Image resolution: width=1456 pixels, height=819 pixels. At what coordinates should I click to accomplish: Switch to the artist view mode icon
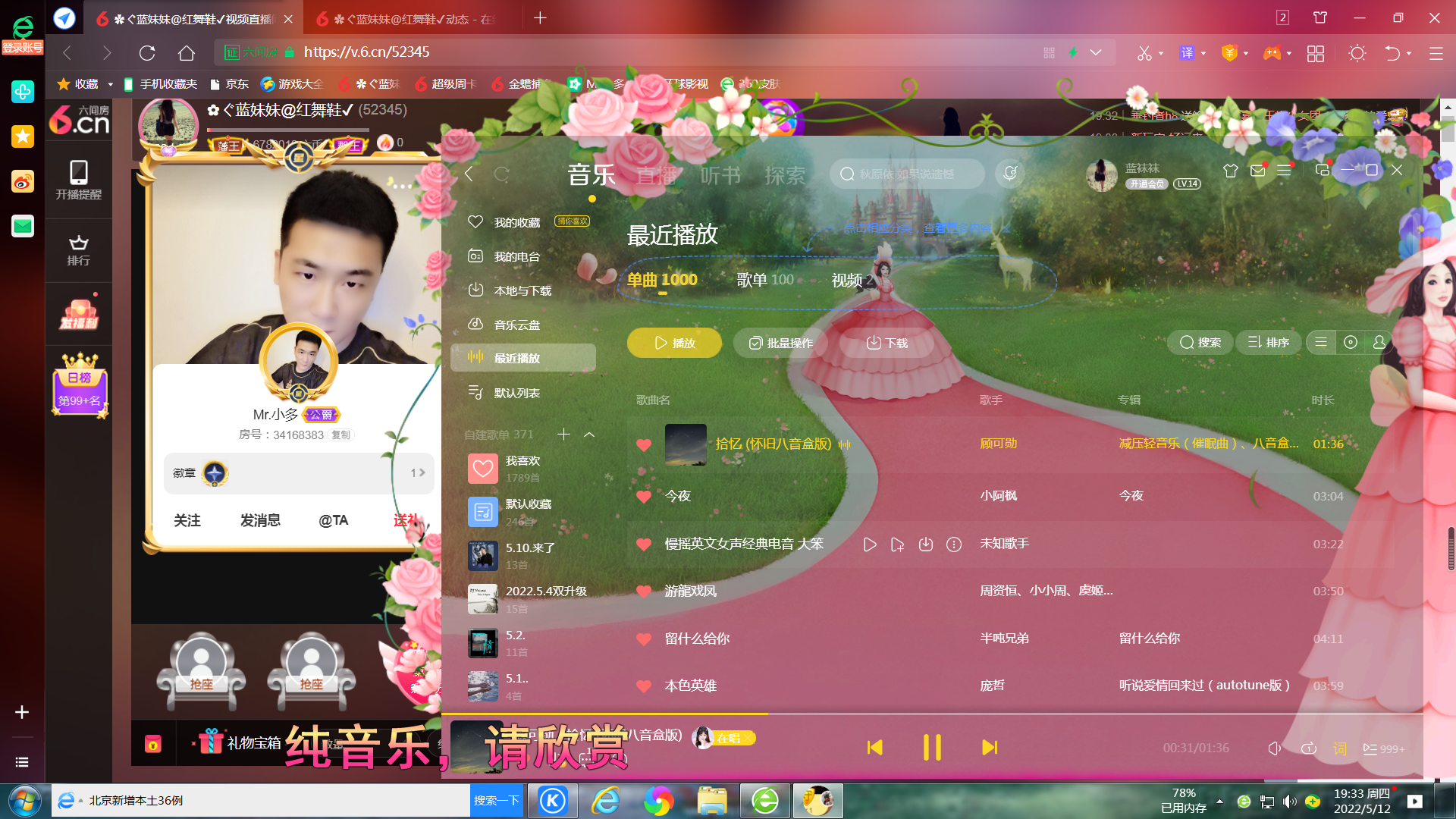tap(1379, 342)
